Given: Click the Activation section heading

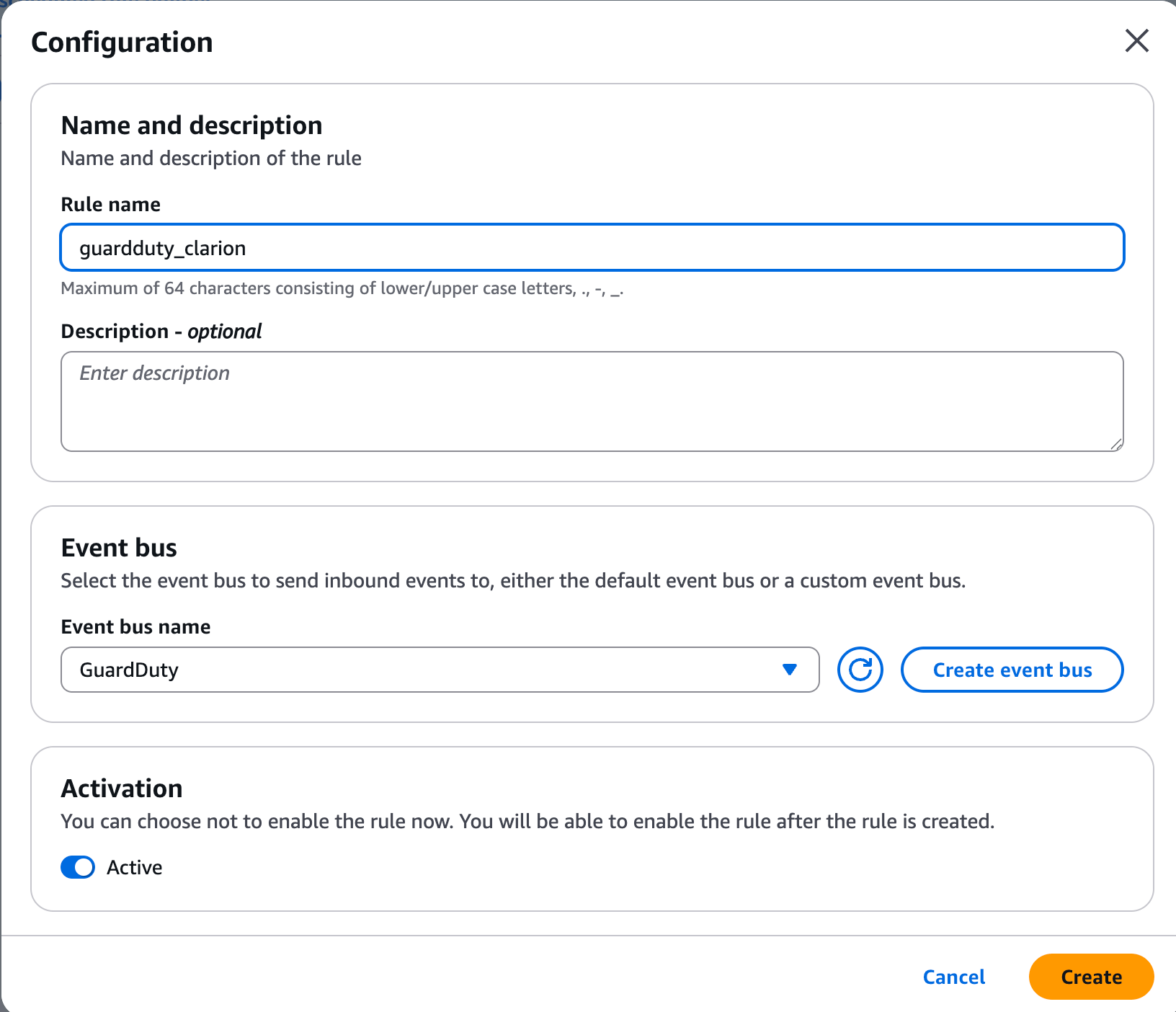Looking at the screenshot, I should coord(122,789).
